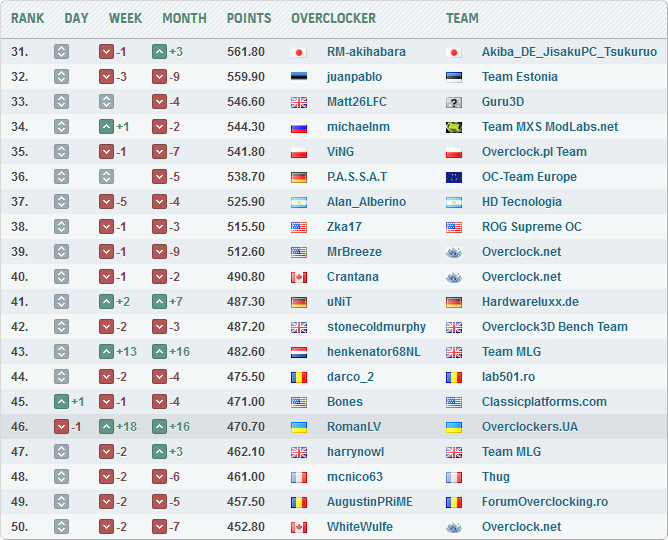The width and height of the screenshot is (668, 540).
Task: Click the TEAM column header
Action: [462, 18]
